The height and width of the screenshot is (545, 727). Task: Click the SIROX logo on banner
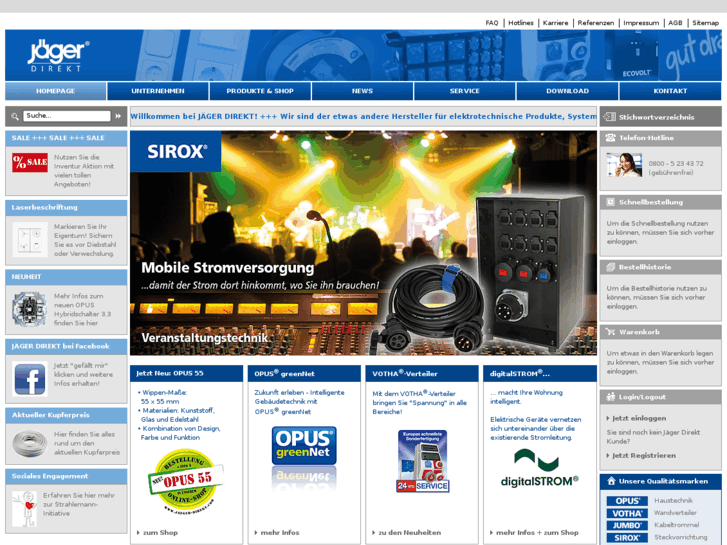[176, 151]
